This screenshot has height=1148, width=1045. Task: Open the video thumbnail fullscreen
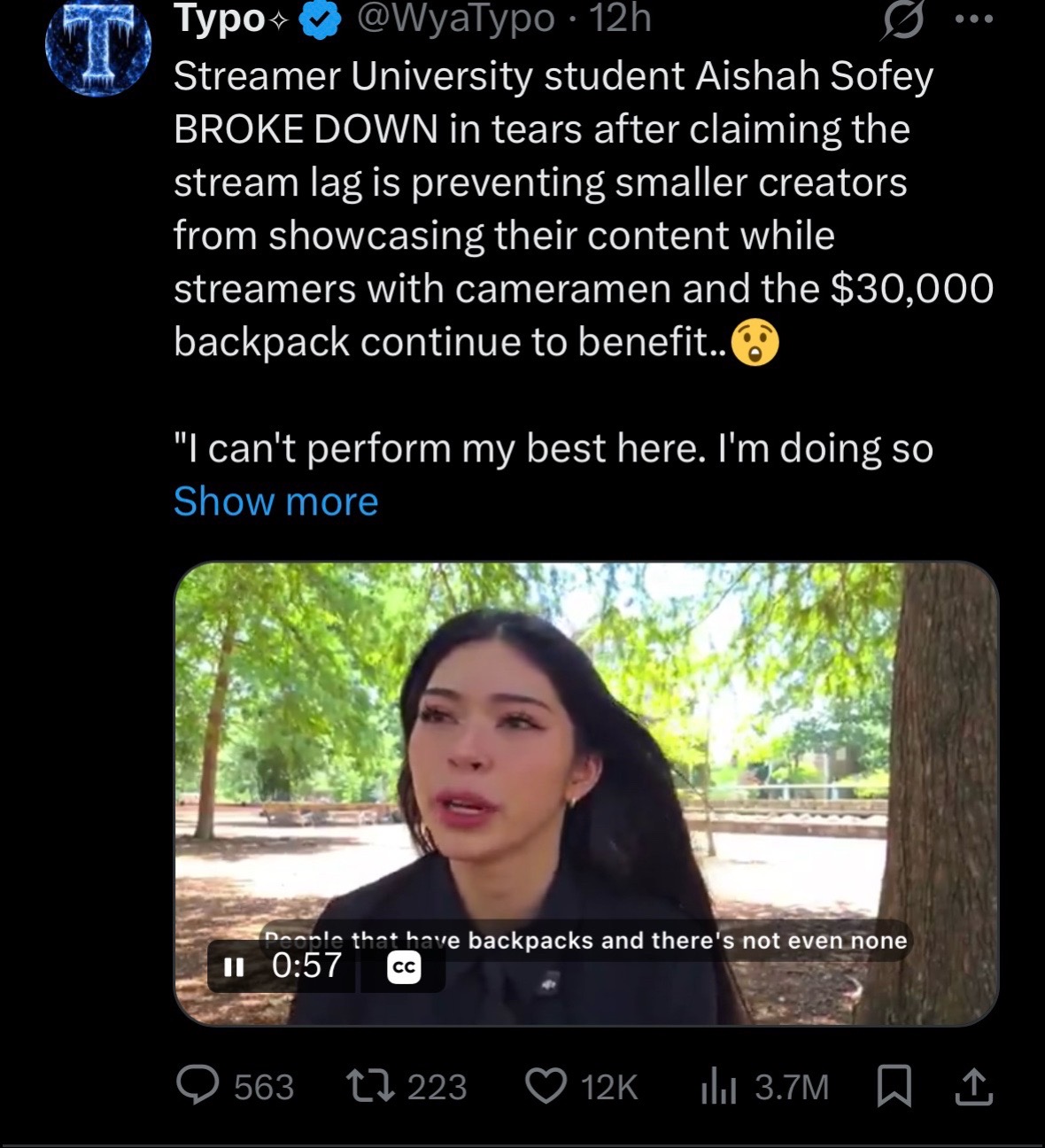(x=586, y=794)
